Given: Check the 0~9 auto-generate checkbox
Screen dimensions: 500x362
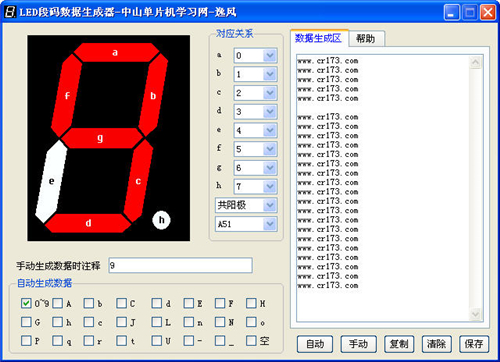Looking at the screenshot, I should pos(26,303).
